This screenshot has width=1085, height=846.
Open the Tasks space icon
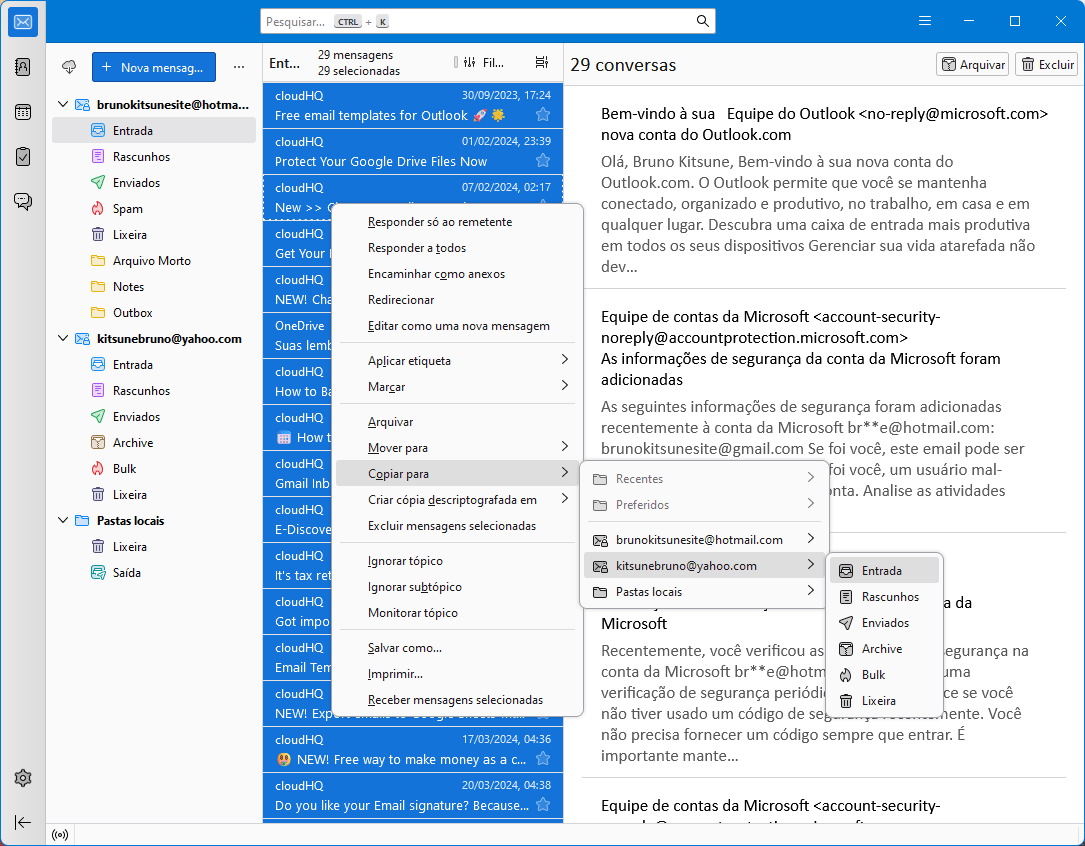tap(23, 157)
